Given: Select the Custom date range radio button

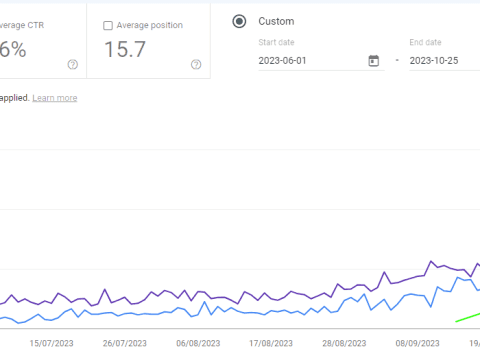Looking at the screenshot, I should tap(239, 21).
